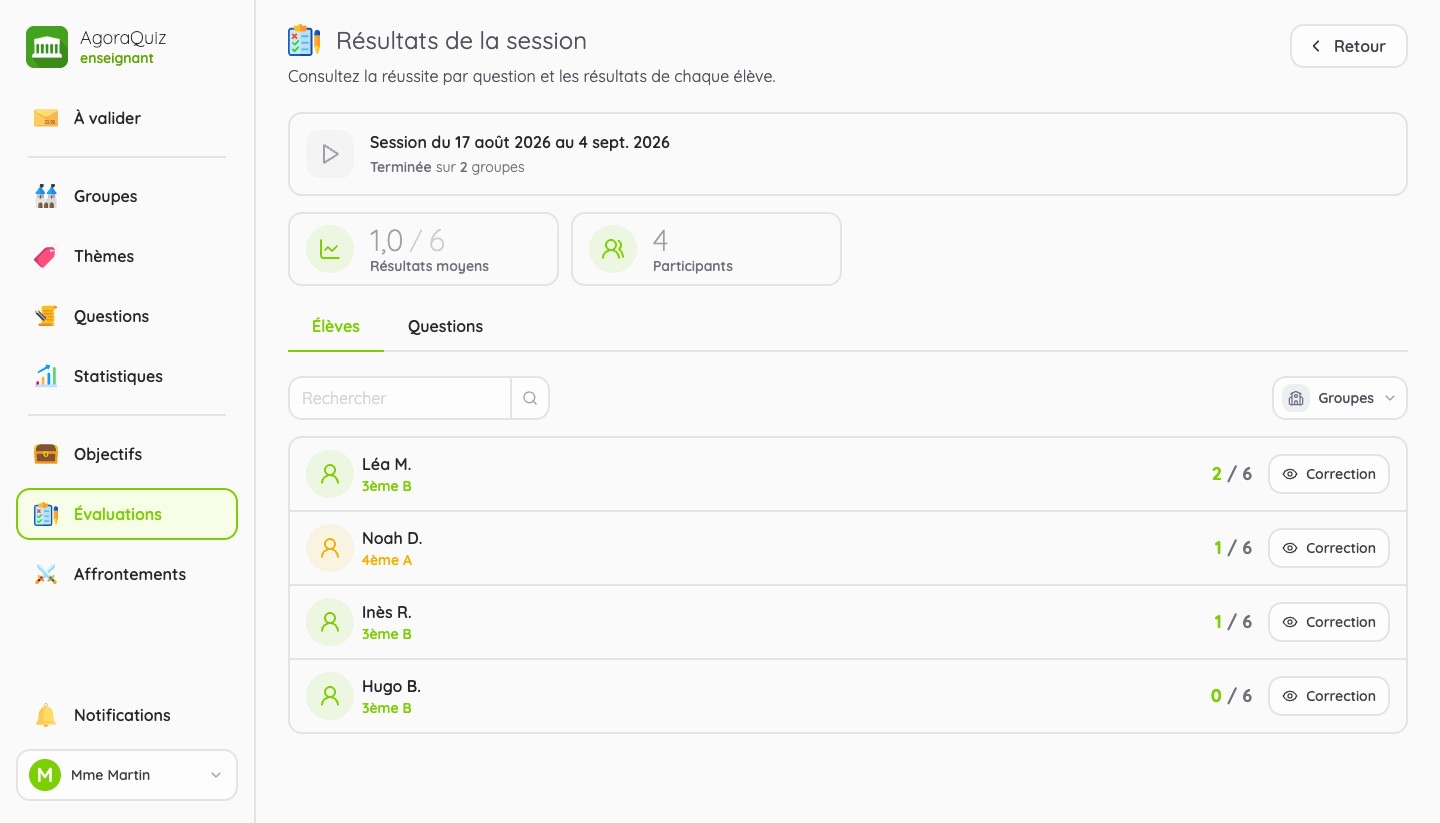
Task: Open the Groupes filter dropdown
Action: 1340,398
